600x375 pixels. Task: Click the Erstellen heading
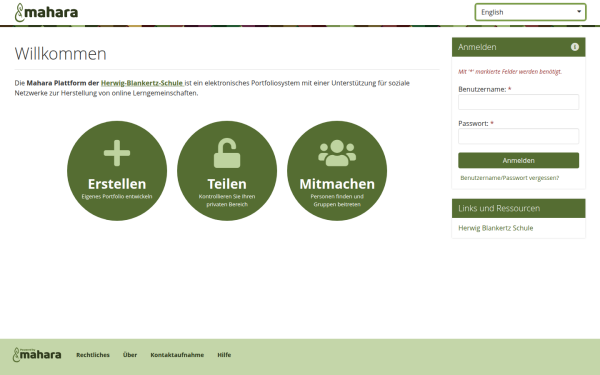[x=117, y=184]
